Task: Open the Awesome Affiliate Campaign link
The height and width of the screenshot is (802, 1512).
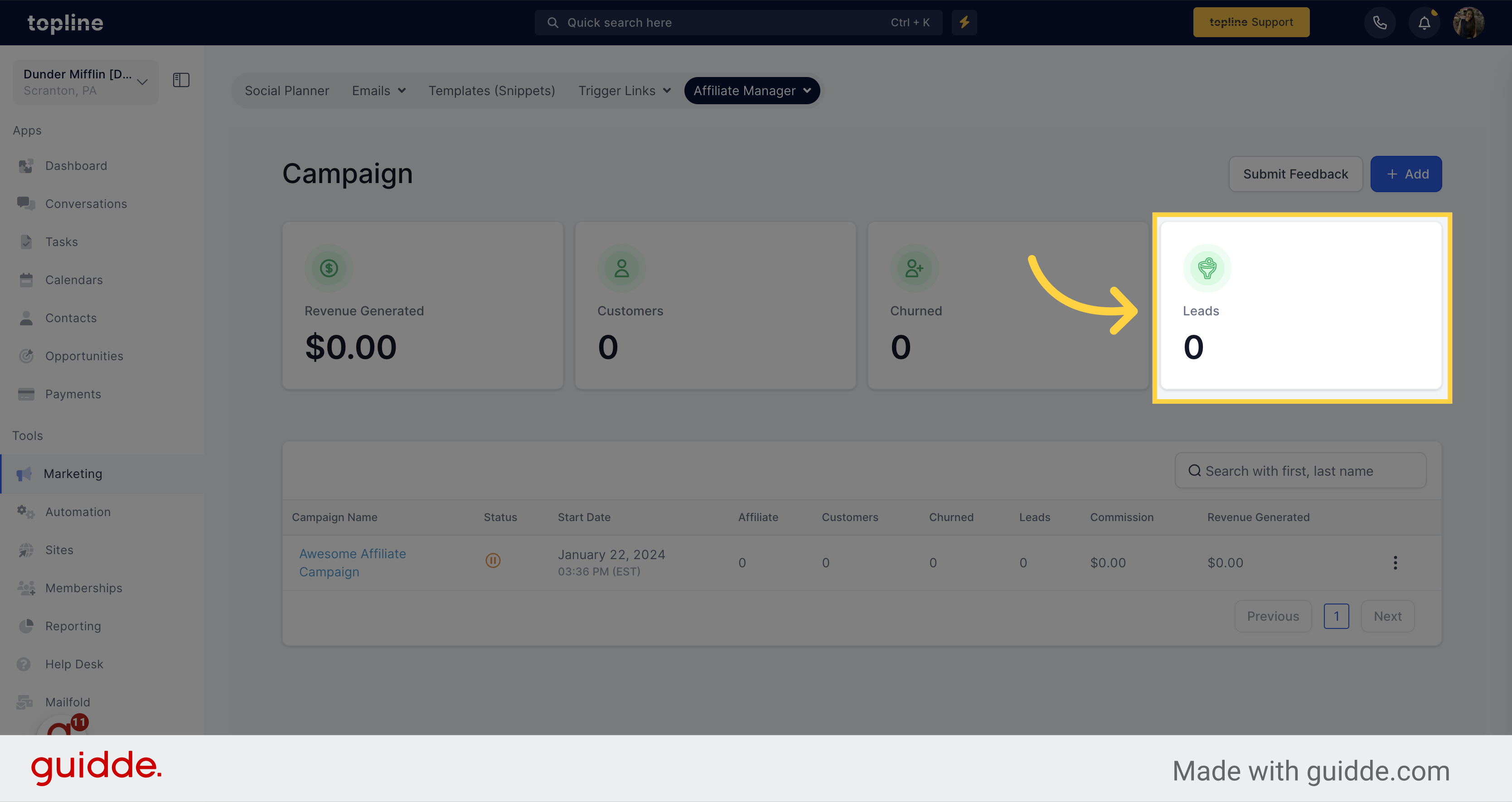Action: 352,563
